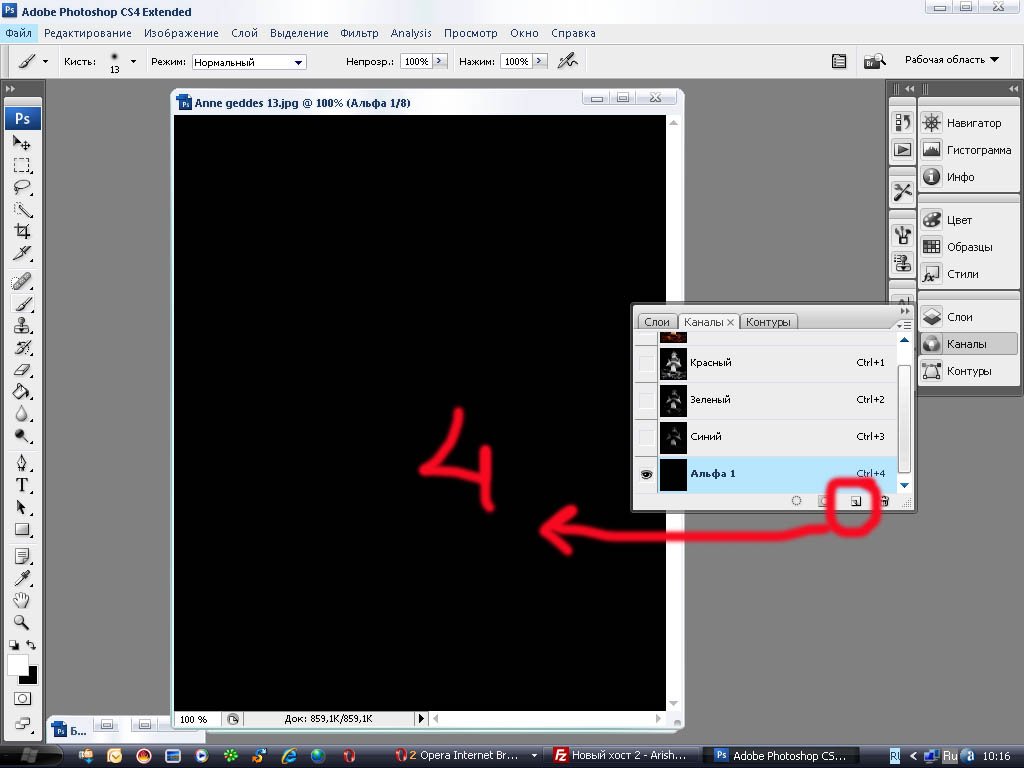Reset default foreground and background colors
This screenshot has height=768, width=1024.
[x=13, y=645]
